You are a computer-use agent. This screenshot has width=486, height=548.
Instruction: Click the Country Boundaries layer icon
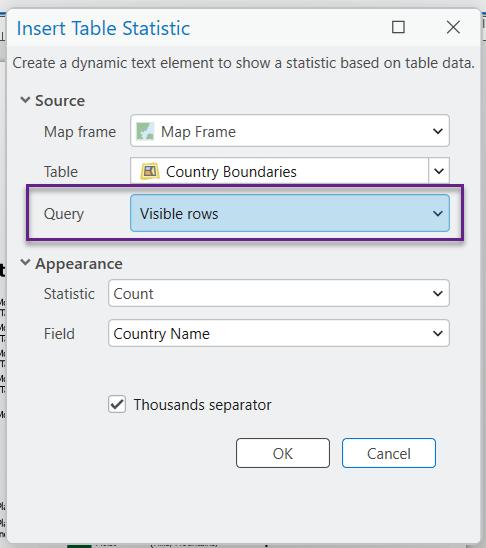coord(150,171)
